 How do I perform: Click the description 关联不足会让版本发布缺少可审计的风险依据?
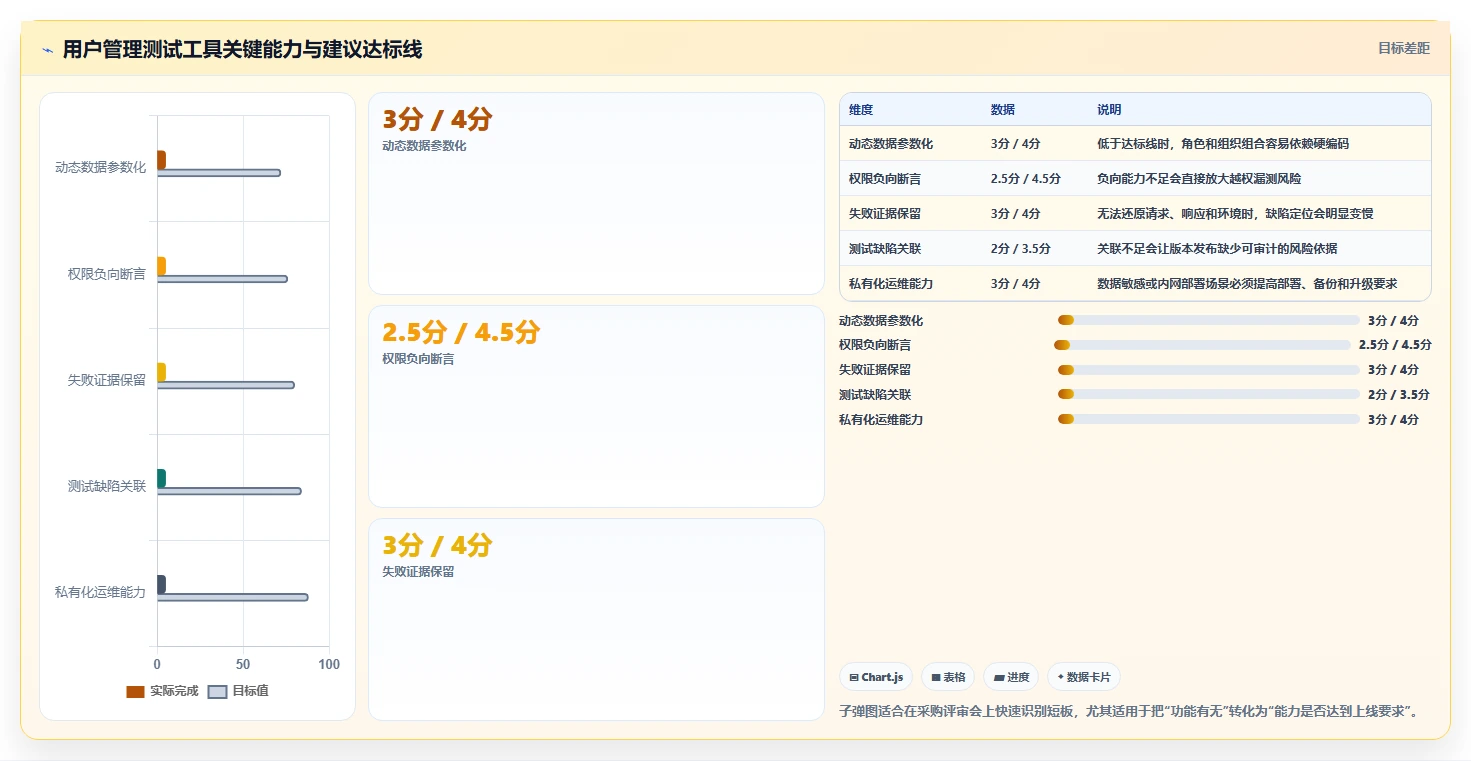pos(1217,249)
